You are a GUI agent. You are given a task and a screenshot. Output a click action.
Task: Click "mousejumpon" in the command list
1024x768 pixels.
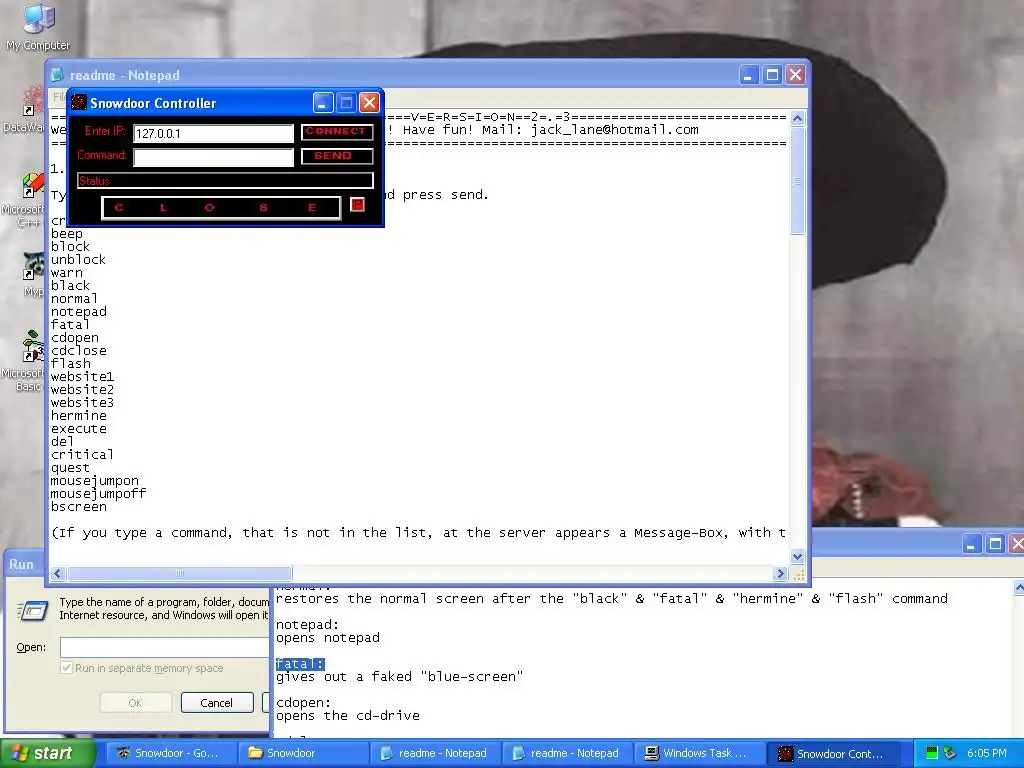(95, 481)
